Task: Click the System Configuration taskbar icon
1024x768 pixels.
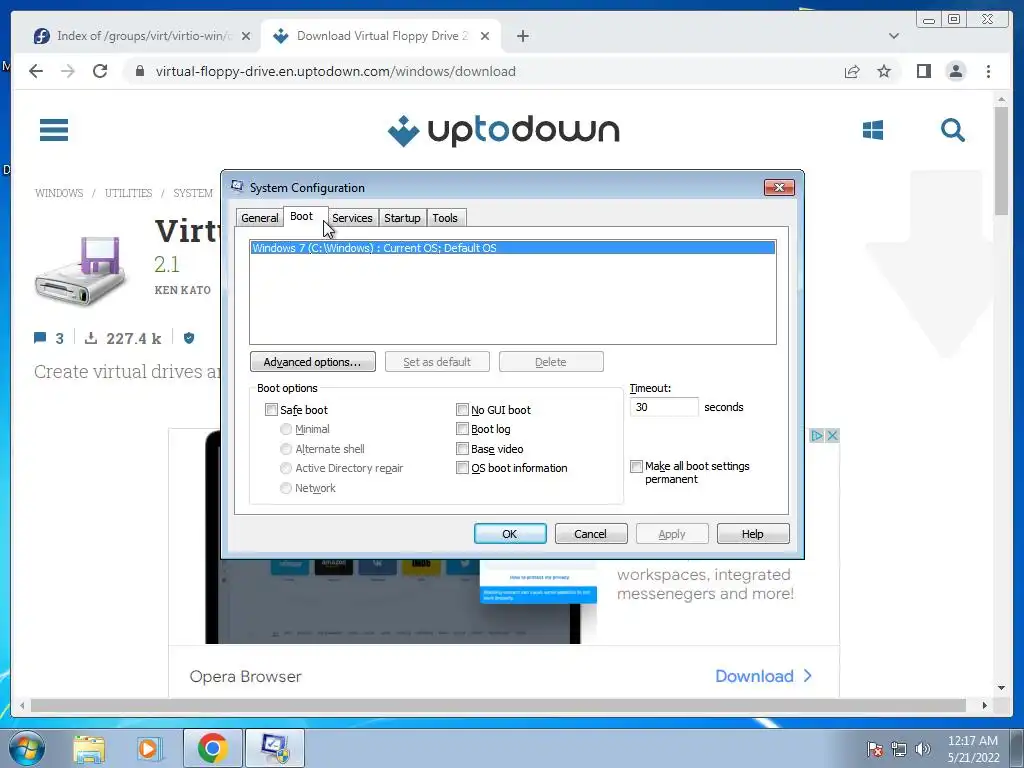Action: [274, 748]
